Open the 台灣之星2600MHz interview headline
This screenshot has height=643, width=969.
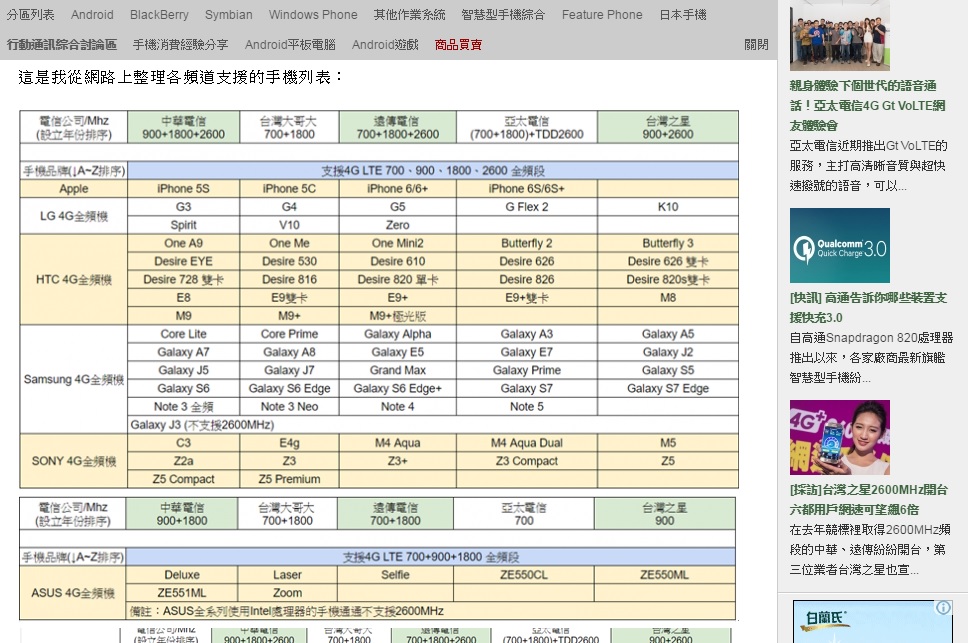868,500
